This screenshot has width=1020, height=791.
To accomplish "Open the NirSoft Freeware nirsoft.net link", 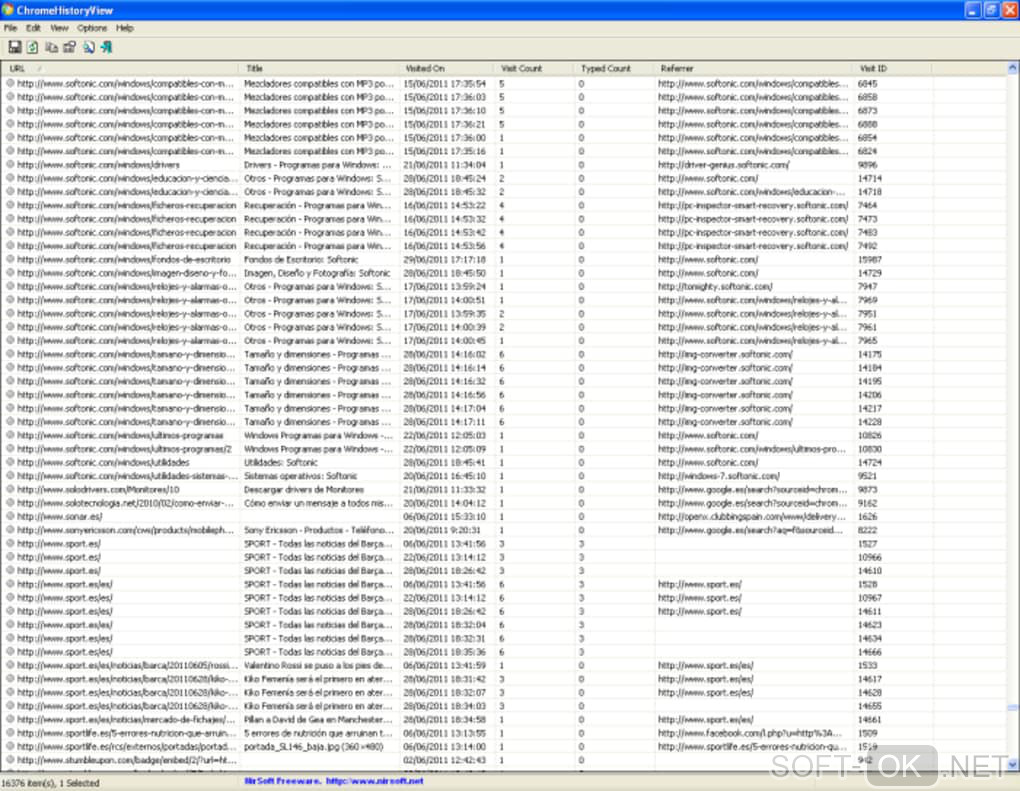I will pos(334,781).
